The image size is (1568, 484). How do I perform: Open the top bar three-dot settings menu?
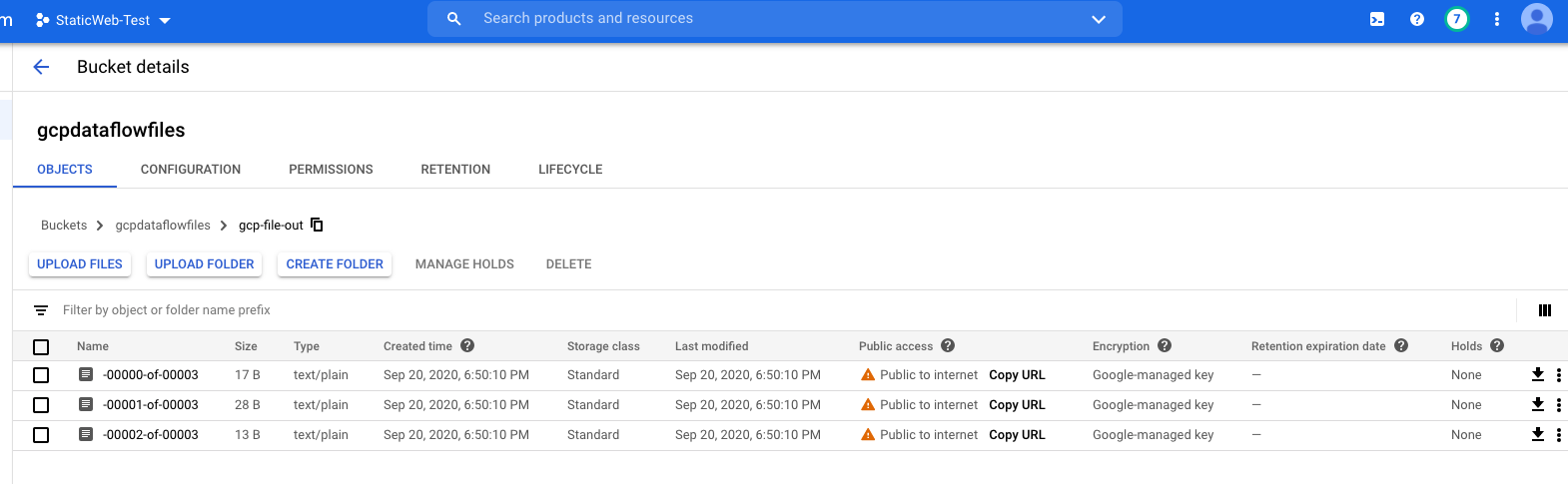coord(1496,19)
